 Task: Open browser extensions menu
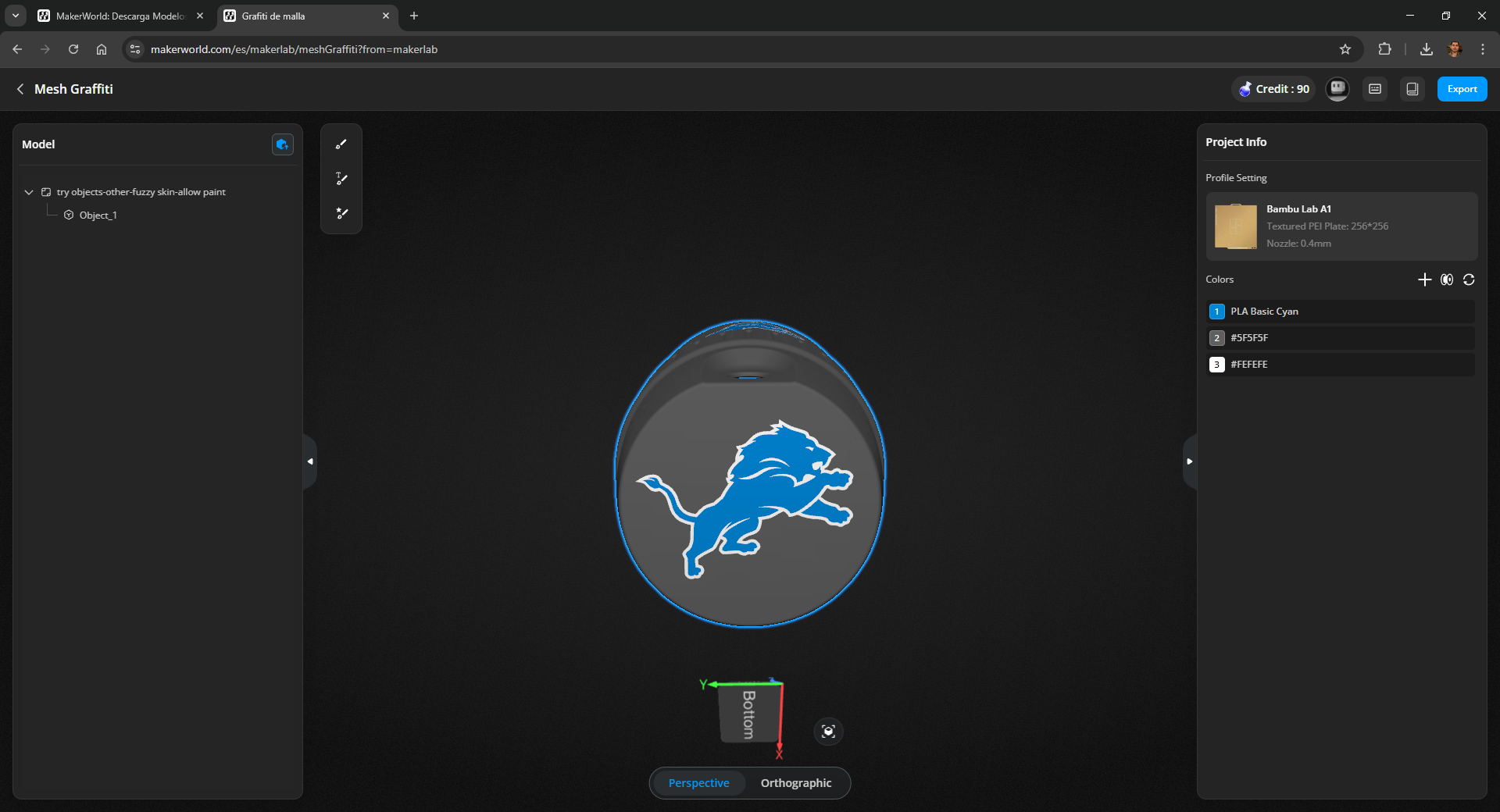[x=1384, y=49]
